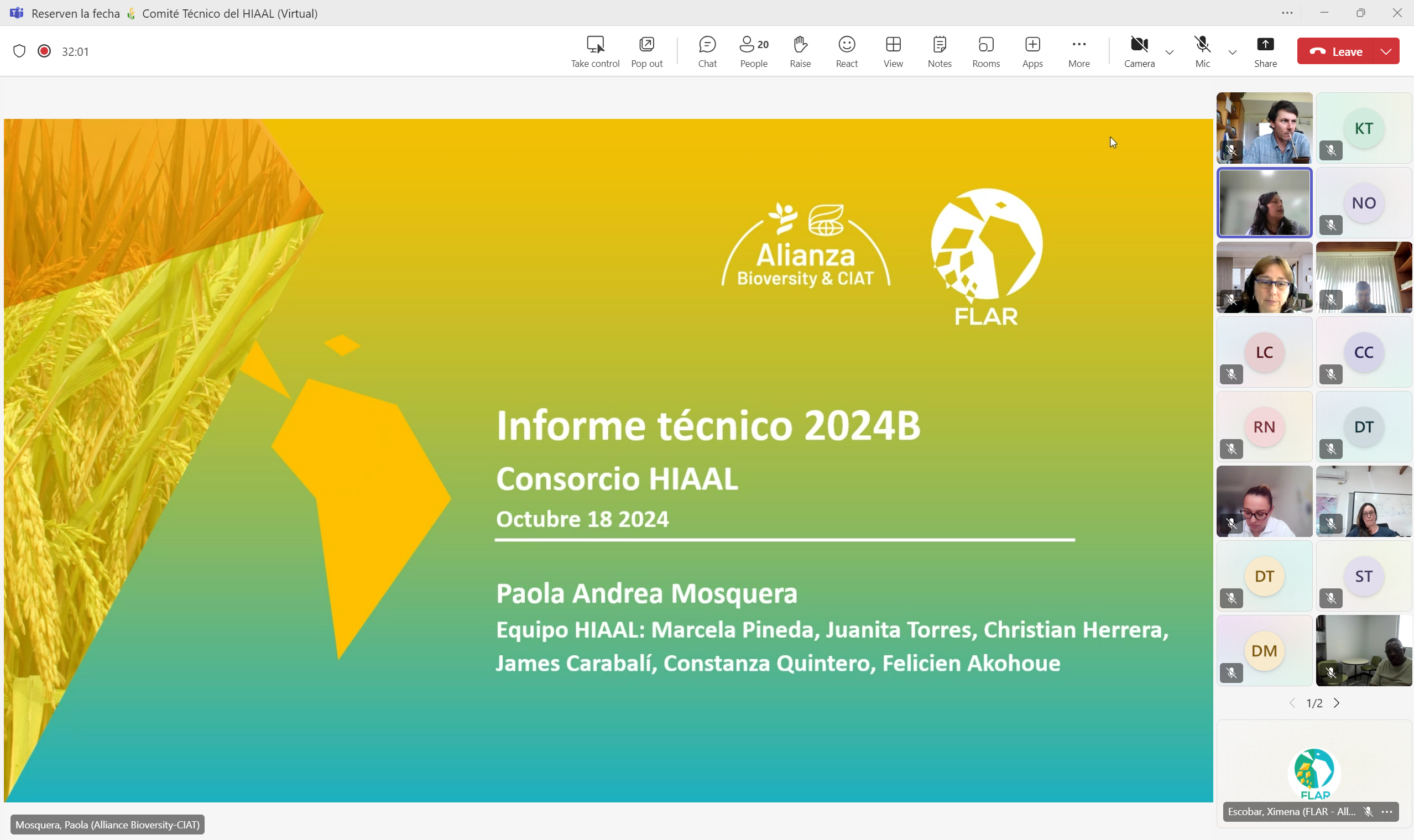This screenshot has height=840, width=1414.
Task: Click the muted mic icon on KT tile
Action: click(x=1331, y=150)
